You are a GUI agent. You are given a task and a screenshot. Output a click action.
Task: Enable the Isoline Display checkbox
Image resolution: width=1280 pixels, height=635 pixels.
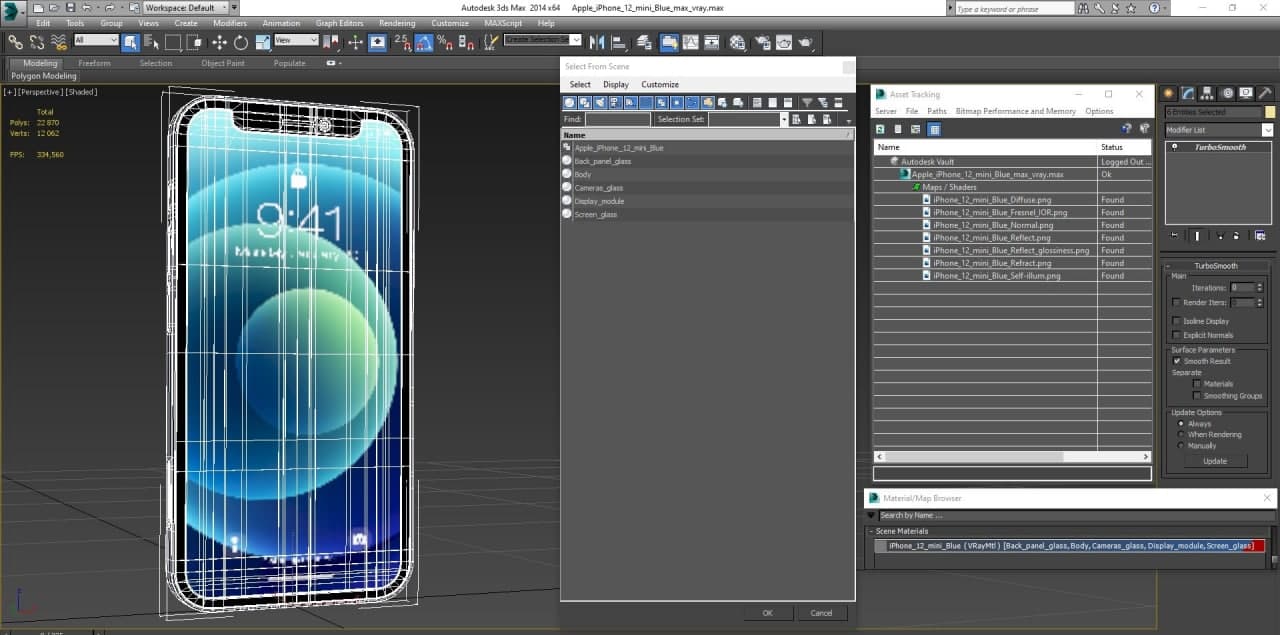pyautogui.click(x=1176, y=321)
